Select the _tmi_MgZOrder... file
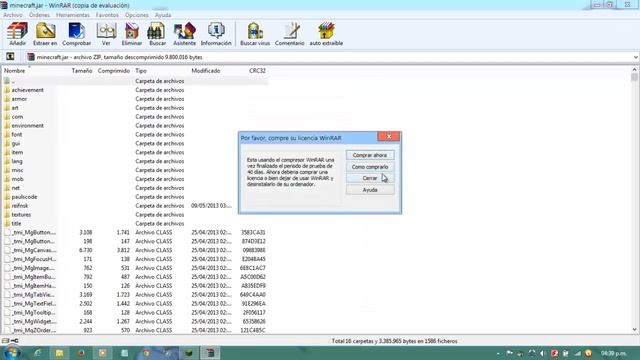The width and height of the screenshot is (640, 360). [x=135, y=330]
